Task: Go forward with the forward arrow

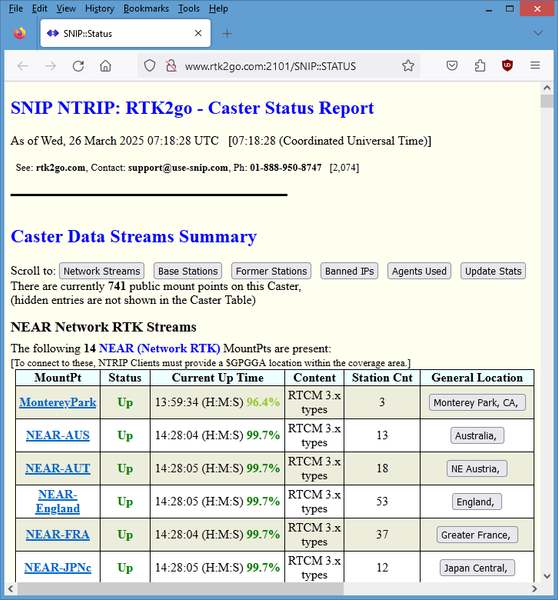Action: (x=51, y=66)
